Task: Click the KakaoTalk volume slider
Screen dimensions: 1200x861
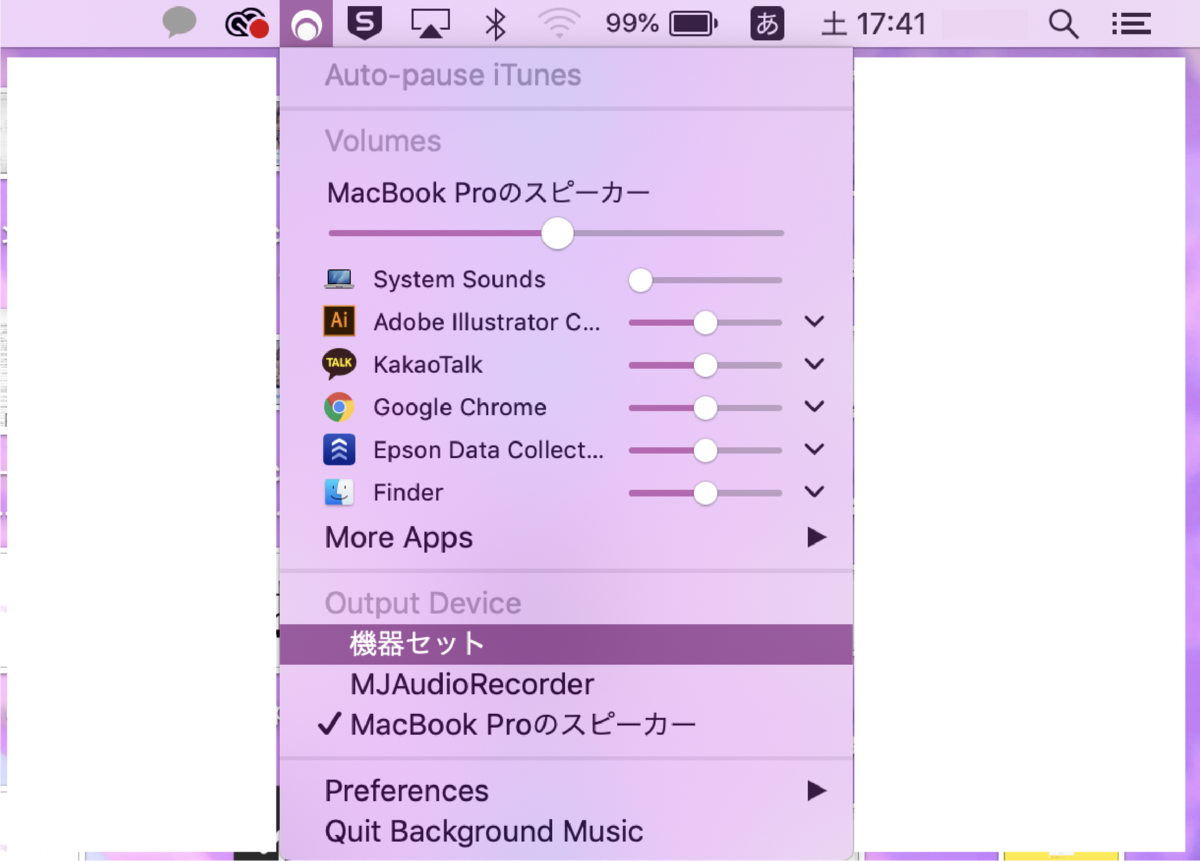Action: (705, 365)
